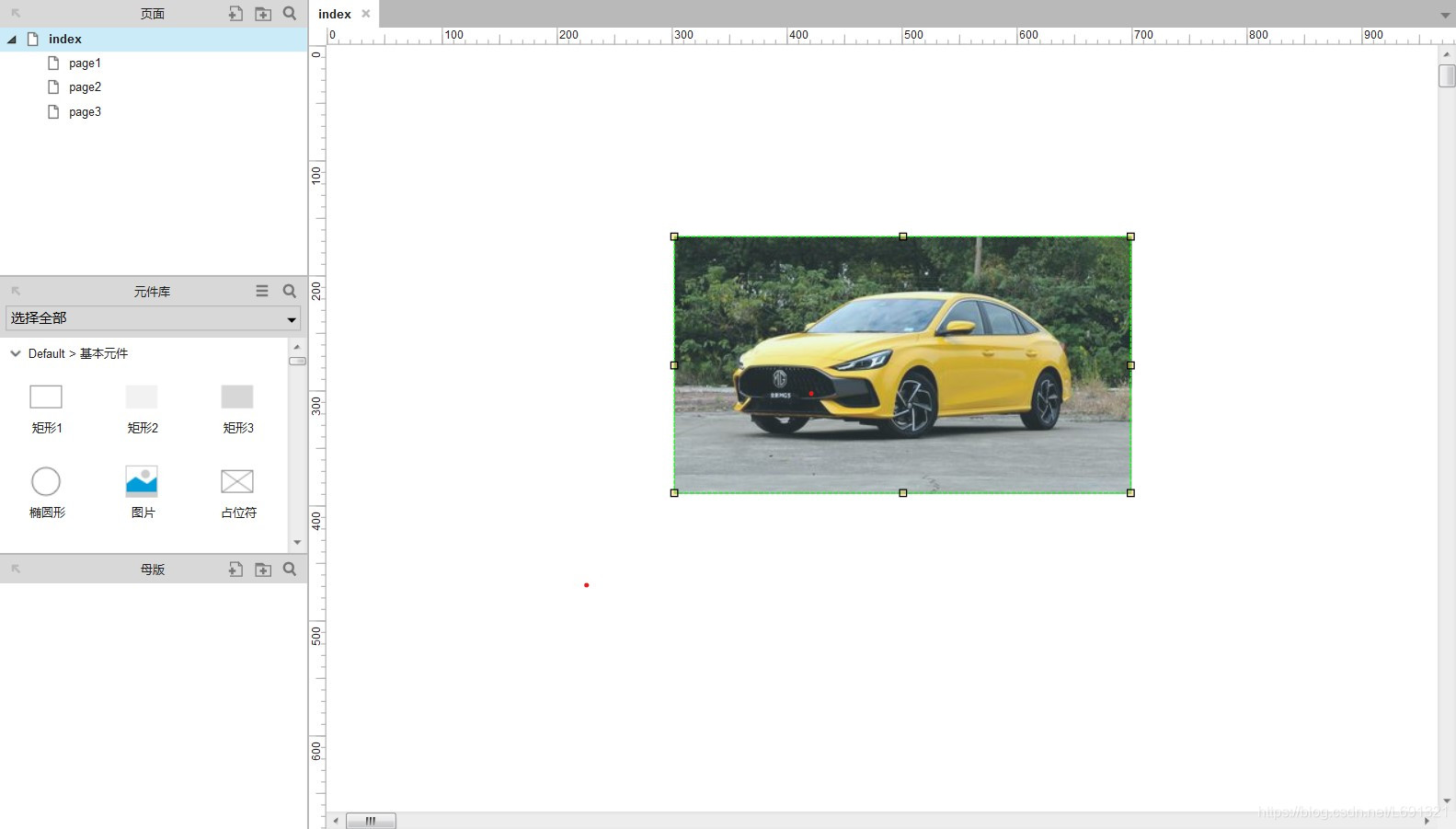Close the index tab
This screenshot has height=829, width=1456.
(x=366, y=14)
